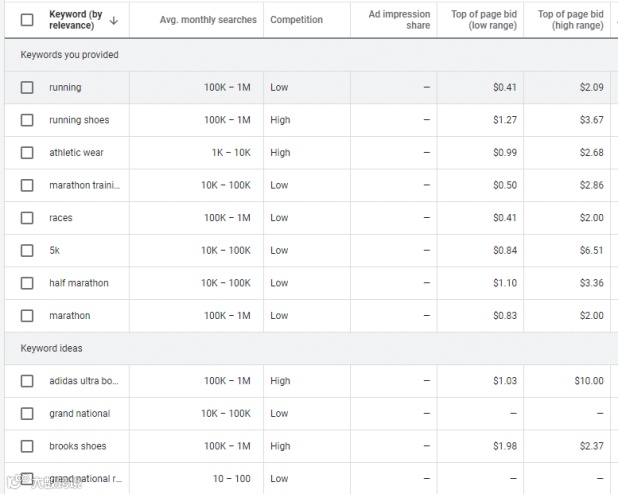Screen dimensions: 619x495
Task: Open the "marathon traini..." keyword text
Action: coord(84,185)
